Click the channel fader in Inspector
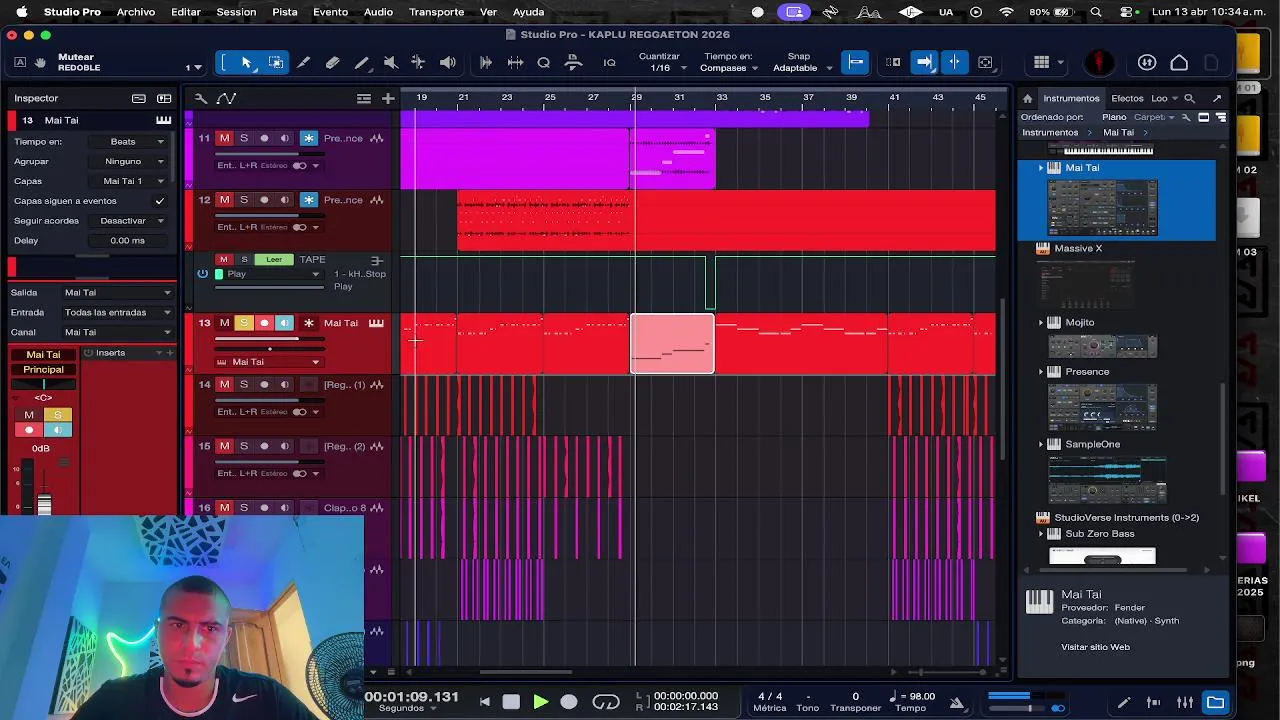This screenshot has height=720, width=1280. (x=44, y=502)
